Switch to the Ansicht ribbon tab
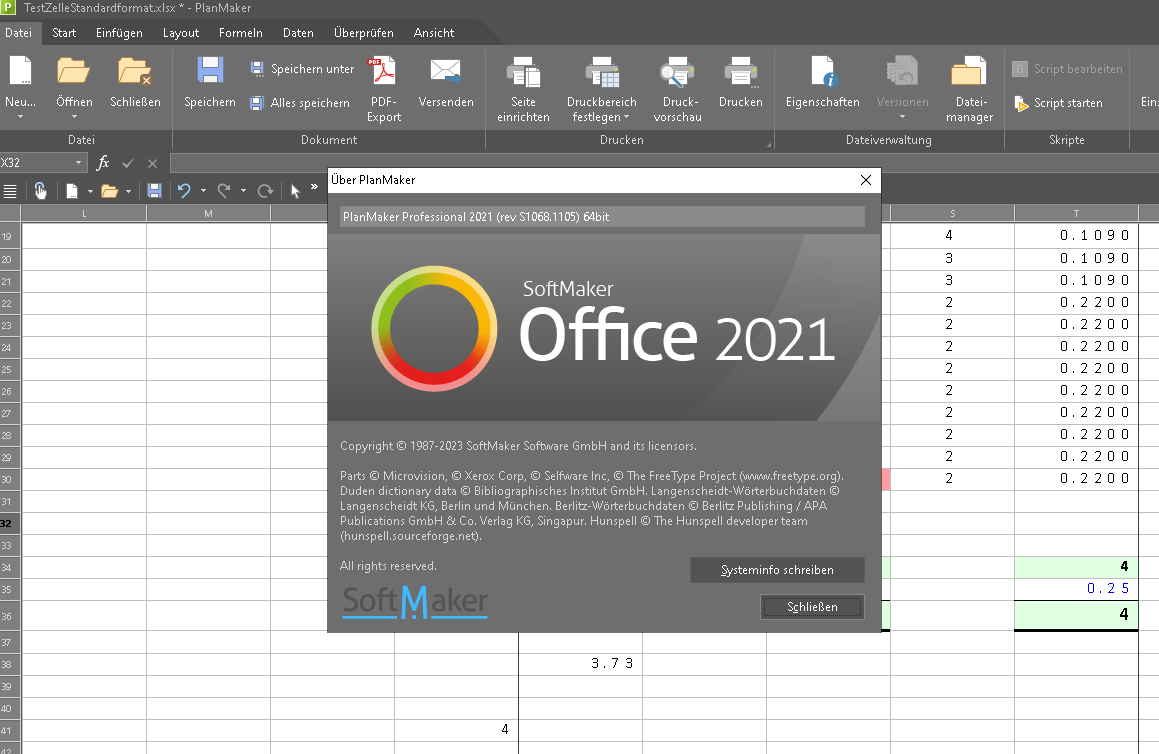Screen dimensions: 1159x754 point(434,33)
